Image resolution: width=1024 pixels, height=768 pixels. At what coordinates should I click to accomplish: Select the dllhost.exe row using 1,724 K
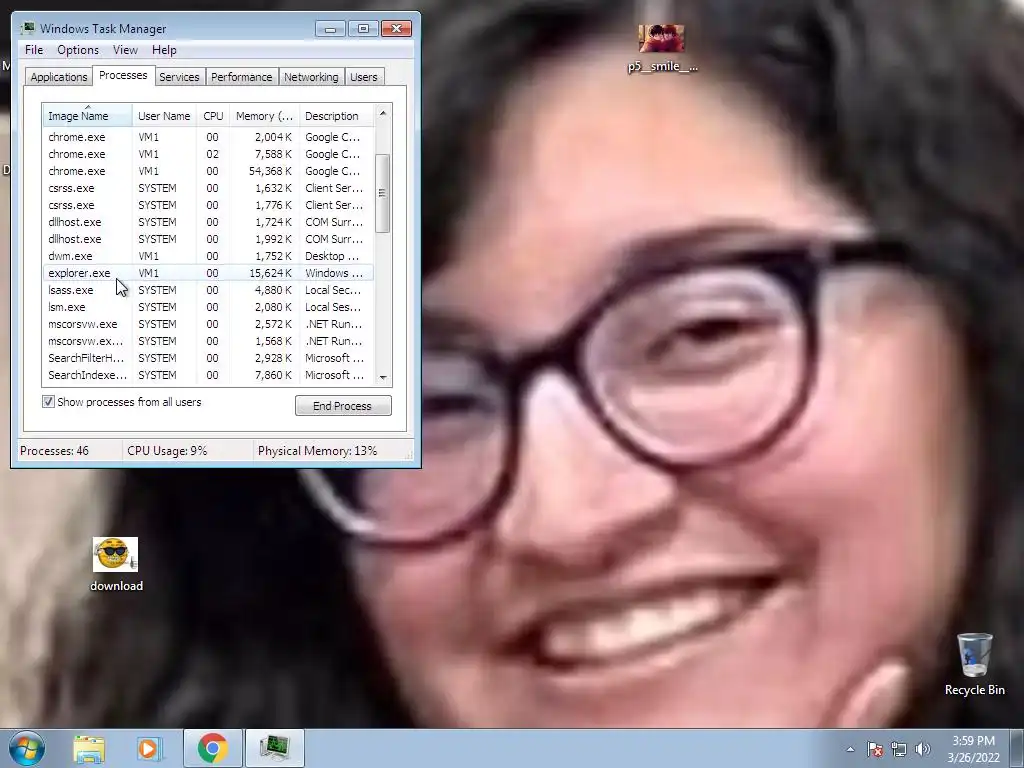tap(208, 222)
